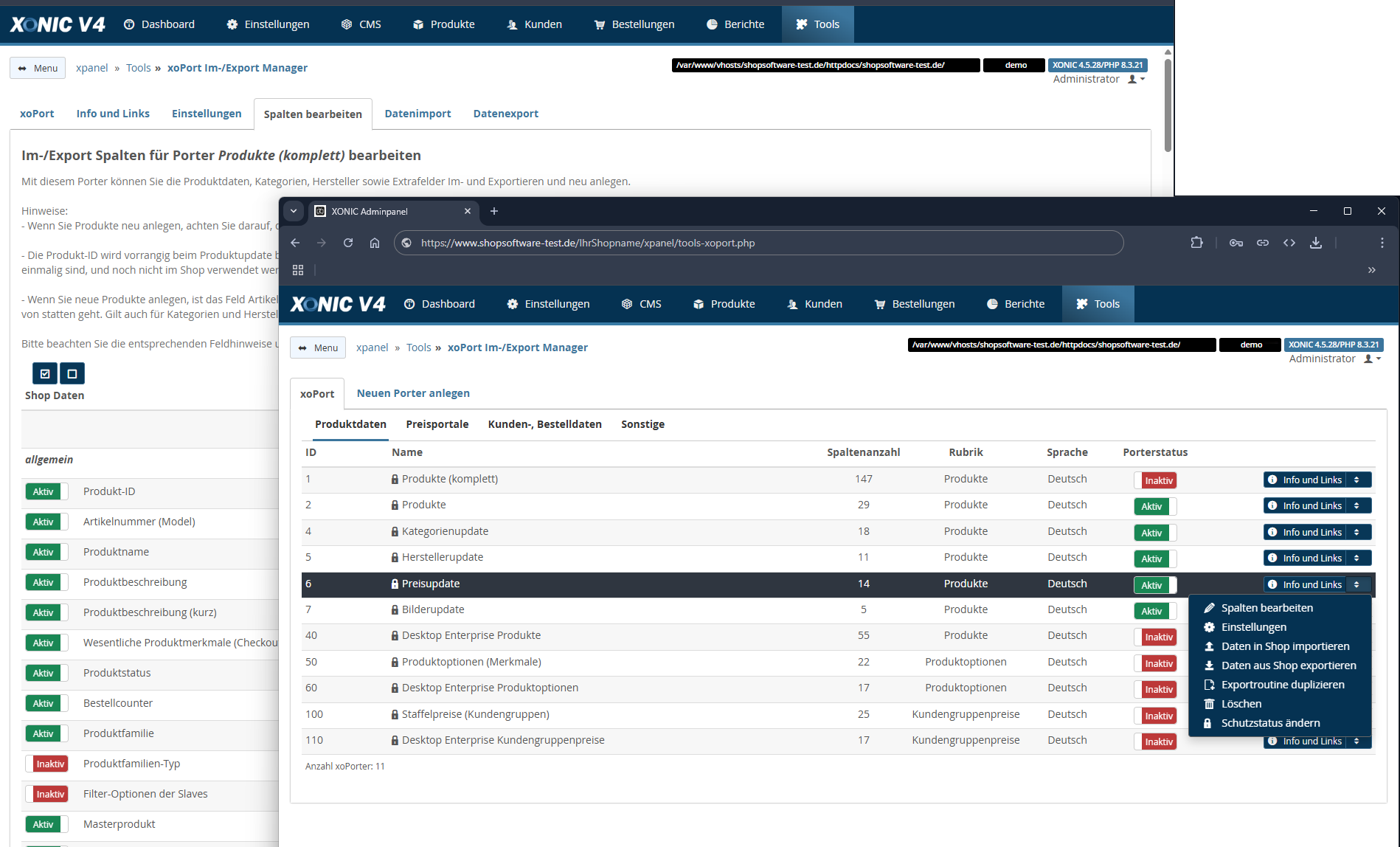Follow the xpanel breadcrumb link in front window
The image size is (1400, 847).
pyautogui.click(x=372, y=348)
